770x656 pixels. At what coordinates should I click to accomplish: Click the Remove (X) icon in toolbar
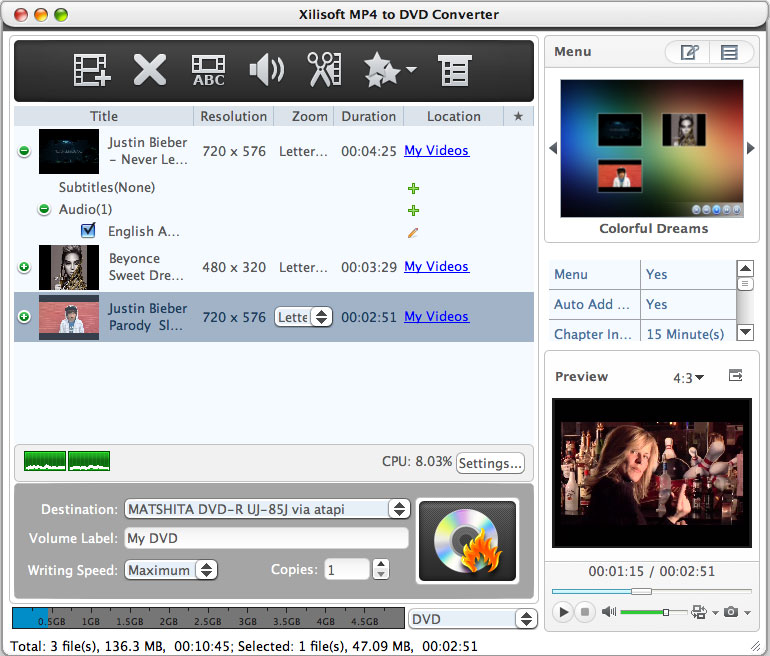point(150,70)
